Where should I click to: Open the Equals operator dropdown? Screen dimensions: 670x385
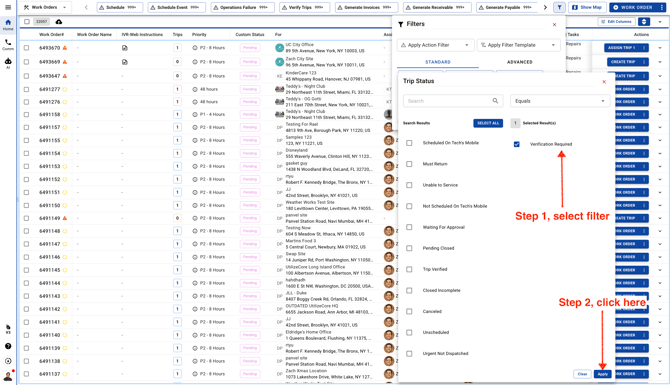point(560,101)
